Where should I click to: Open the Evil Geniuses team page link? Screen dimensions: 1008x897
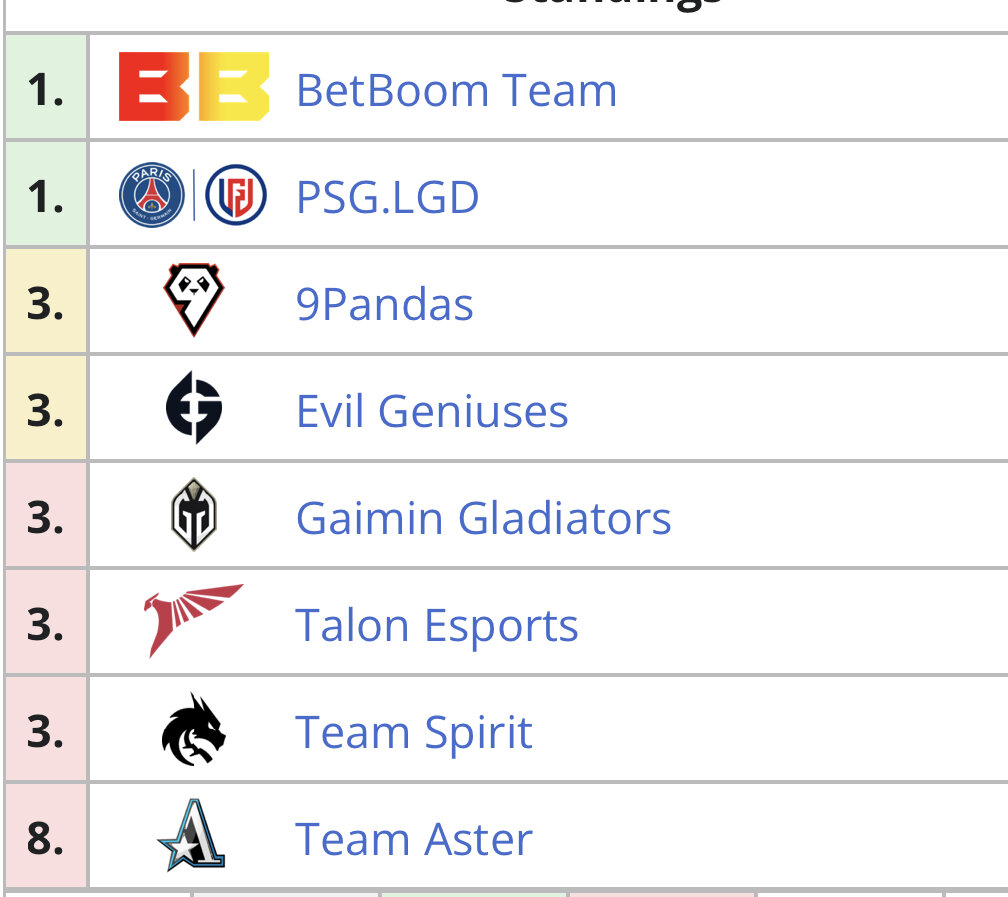coord(432,411)
